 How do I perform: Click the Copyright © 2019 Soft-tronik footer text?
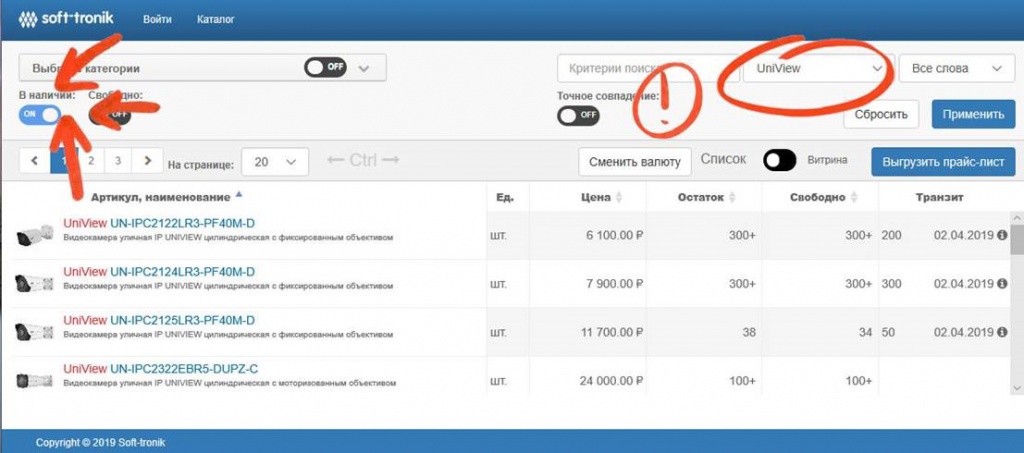pyautogui.click(x=100, y=443)
